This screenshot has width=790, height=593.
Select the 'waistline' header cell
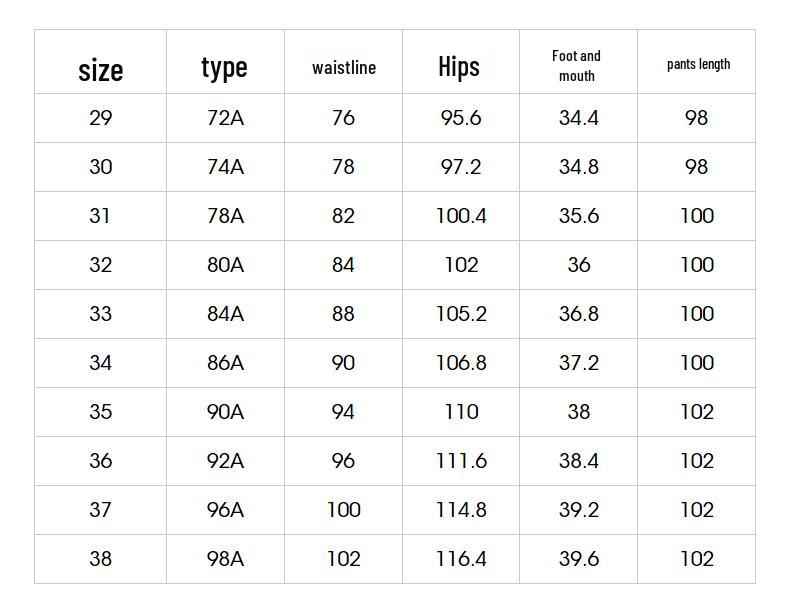point(343,68)
